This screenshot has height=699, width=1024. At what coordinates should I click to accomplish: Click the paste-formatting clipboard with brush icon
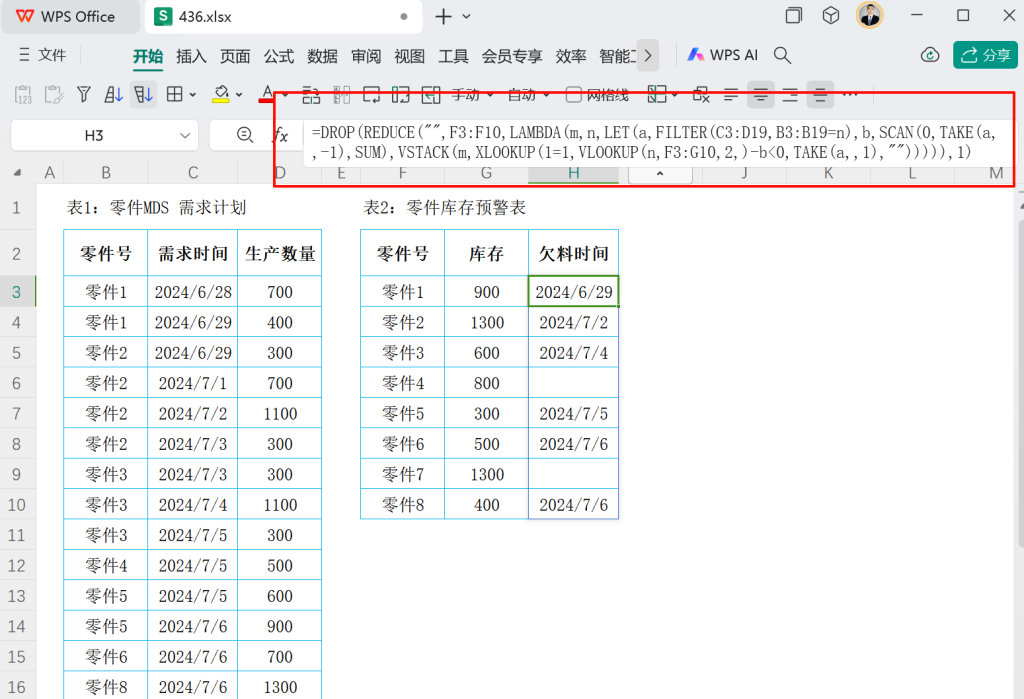point(54,95)
